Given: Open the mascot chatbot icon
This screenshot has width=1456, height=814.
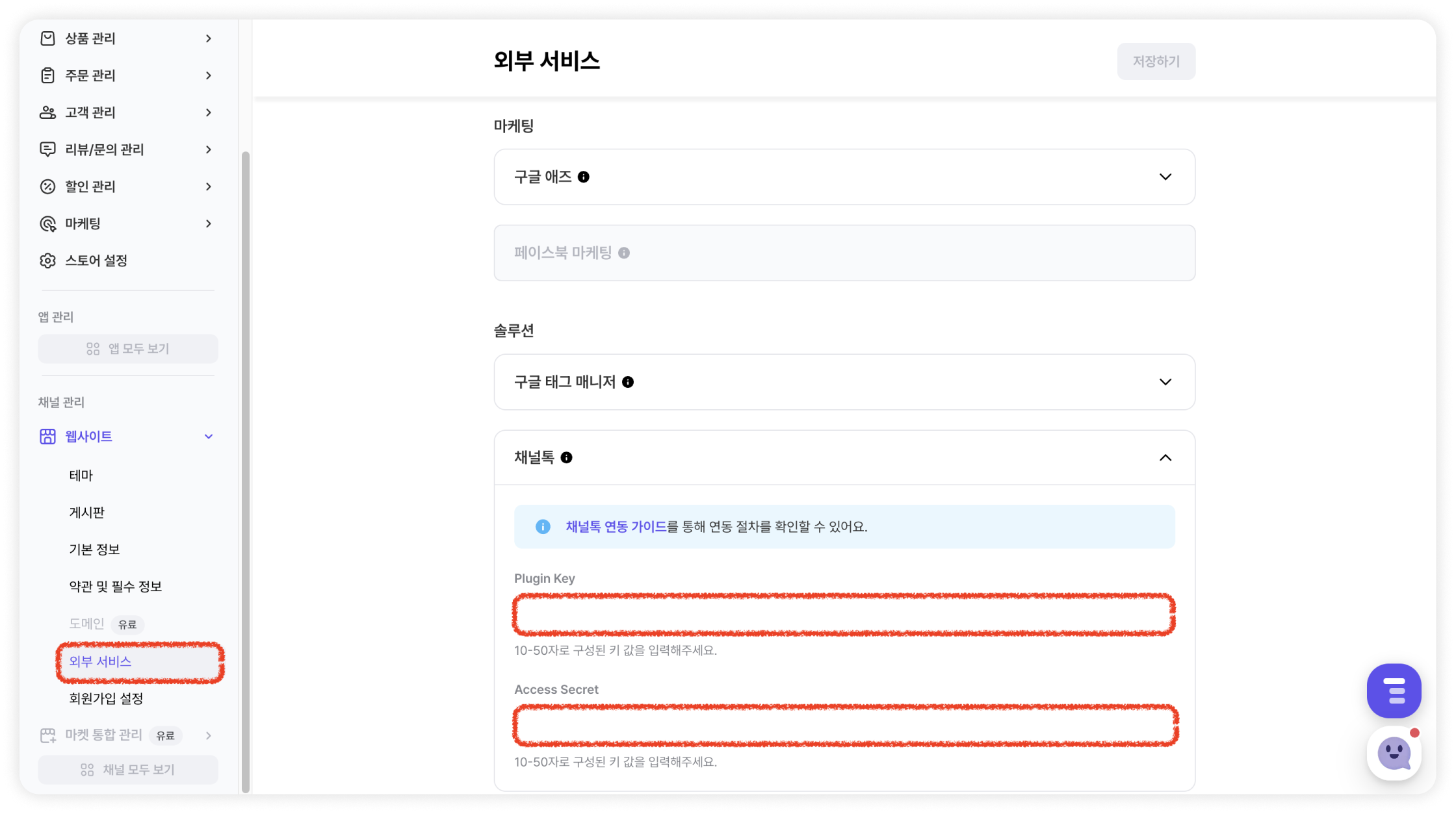Looking at the screenshot, I should coord(1393,754).
